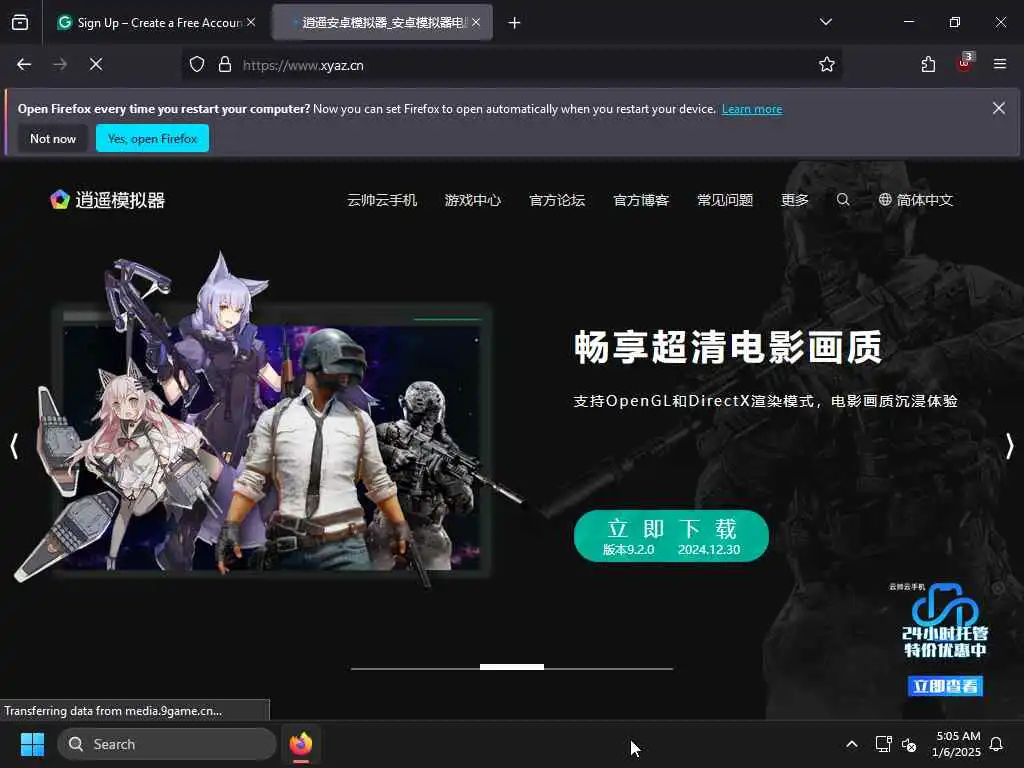This screenshot has height=768, width=1024.
Task: Select the 逍遥安卓模拟器 tab
Action: point(382,23)
